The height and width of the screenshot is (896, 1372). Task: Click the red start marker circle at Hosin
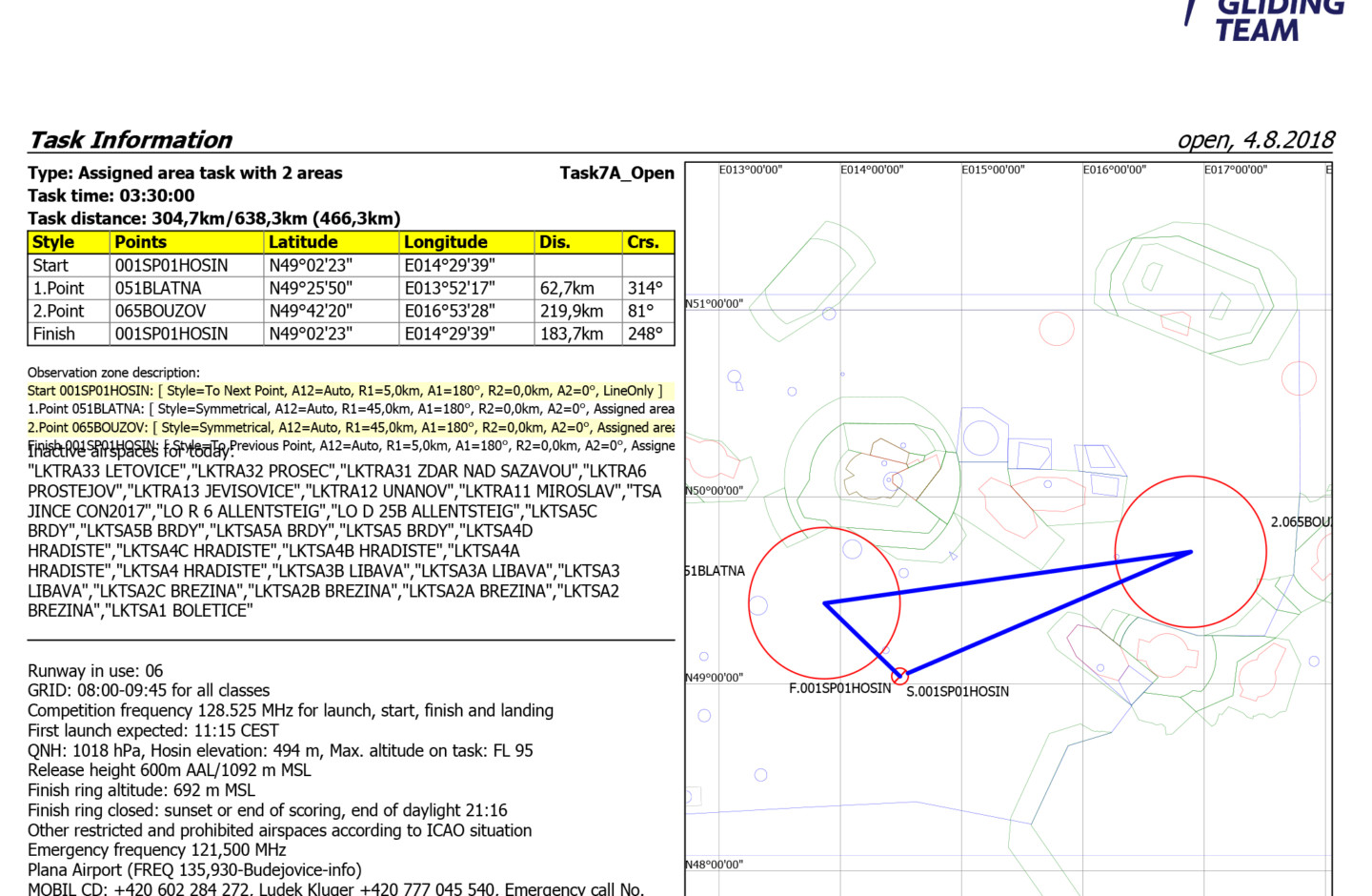(899, 677)
